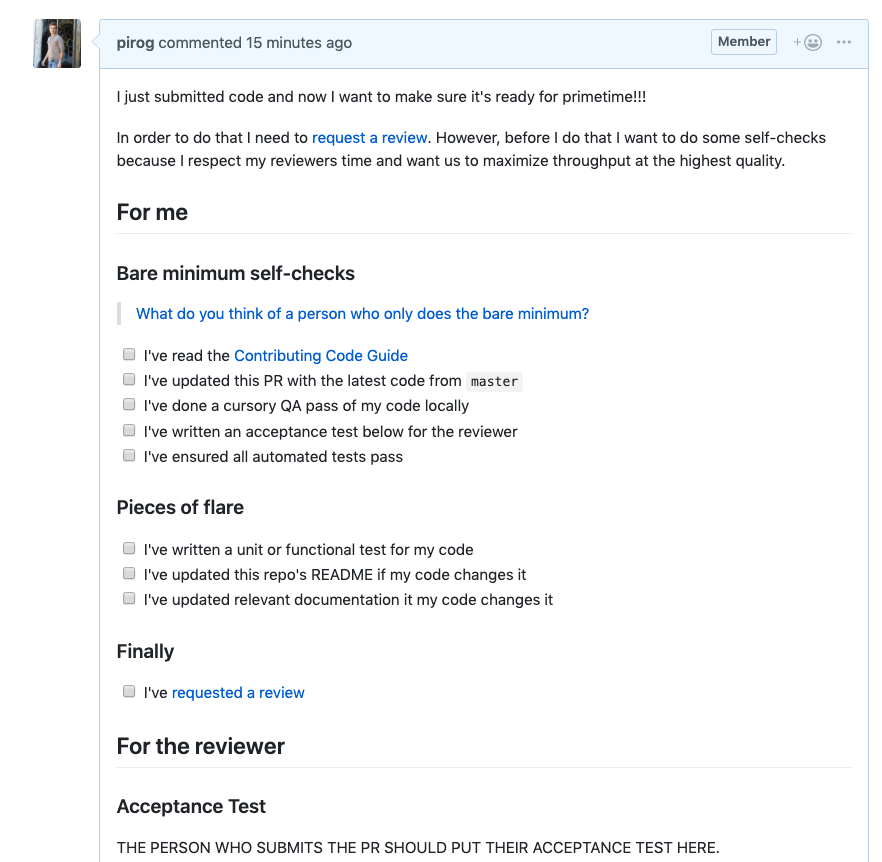
Task: Open the 'request a review' link in intro paragraph
Action: click(369, 138)
